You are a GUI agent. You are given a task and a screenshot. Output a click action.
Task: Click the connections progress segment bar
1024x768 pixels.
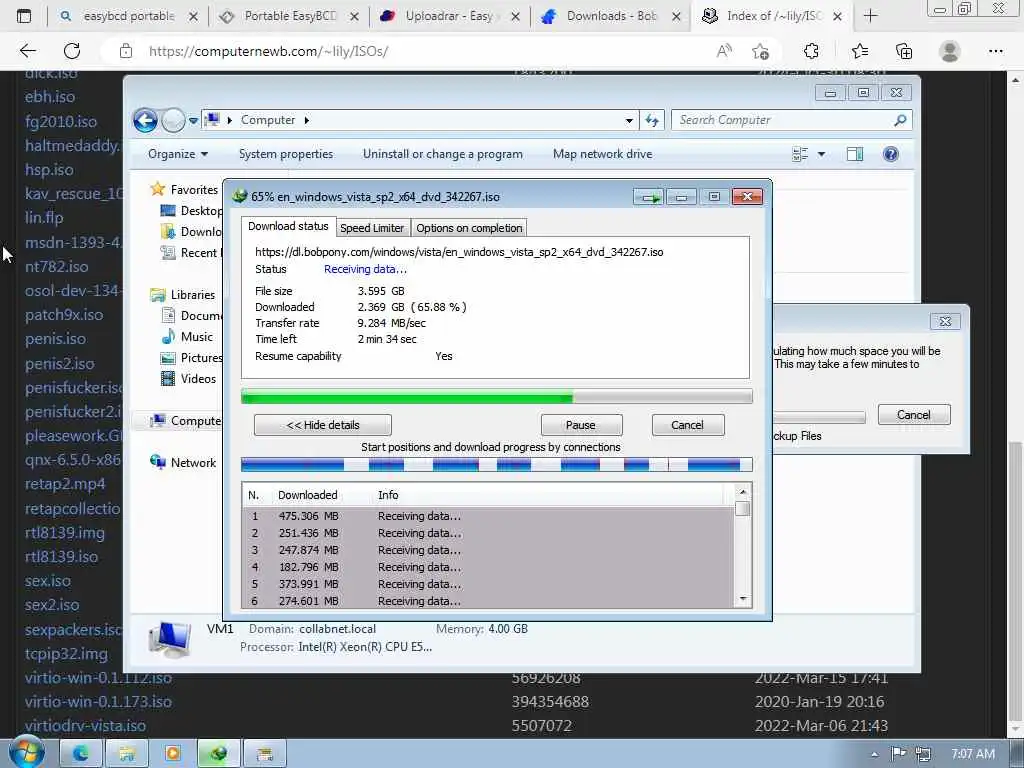496,464
